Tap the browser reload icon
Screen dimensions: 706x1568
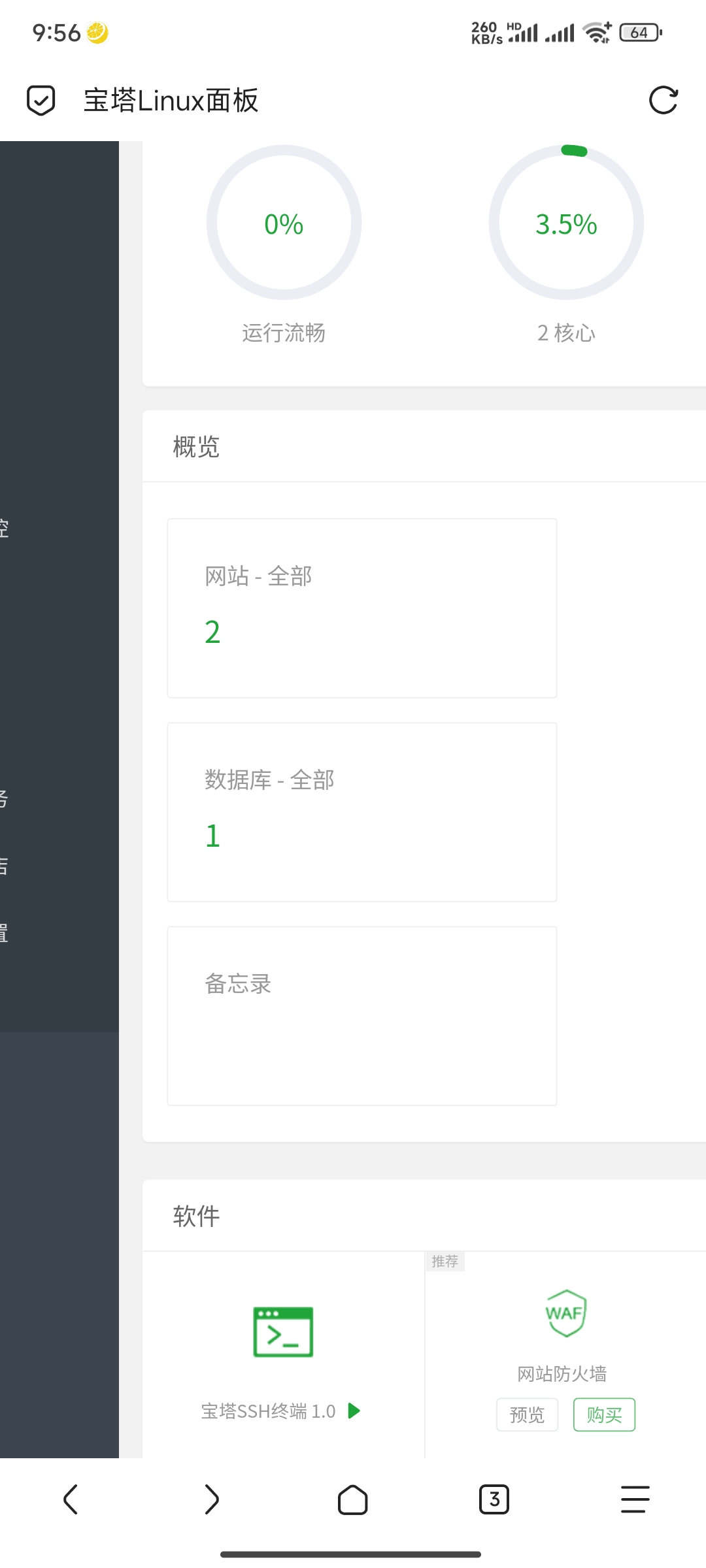point(663,101)
